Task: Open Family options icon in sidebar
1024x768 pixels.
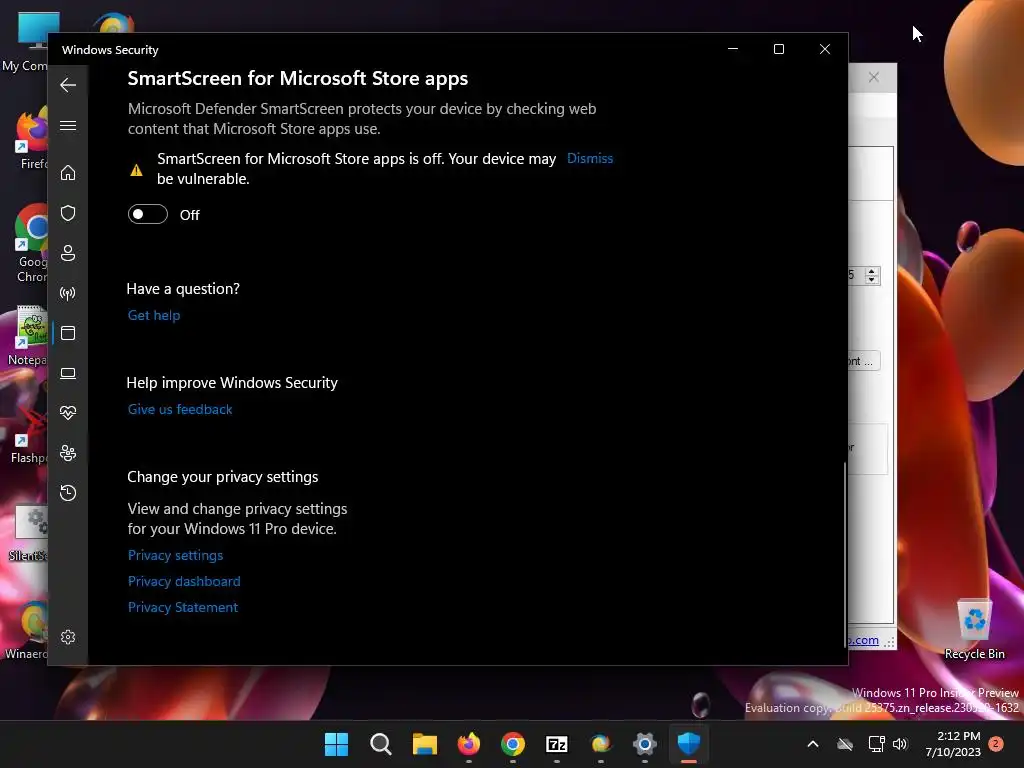Action: coord(68,453)
